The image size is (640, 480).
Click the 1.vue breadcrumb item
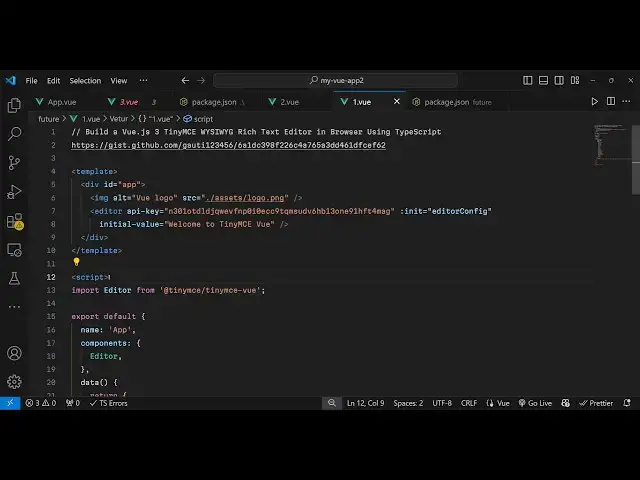[x=85, y=119]
